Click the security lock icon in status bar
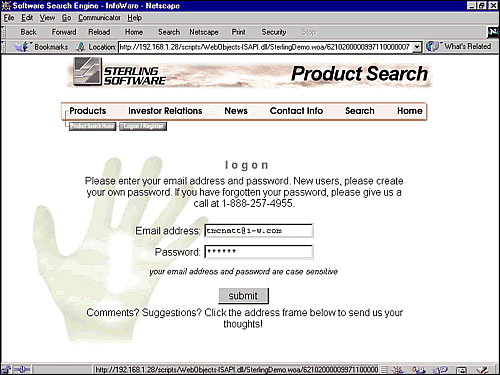 6,369
